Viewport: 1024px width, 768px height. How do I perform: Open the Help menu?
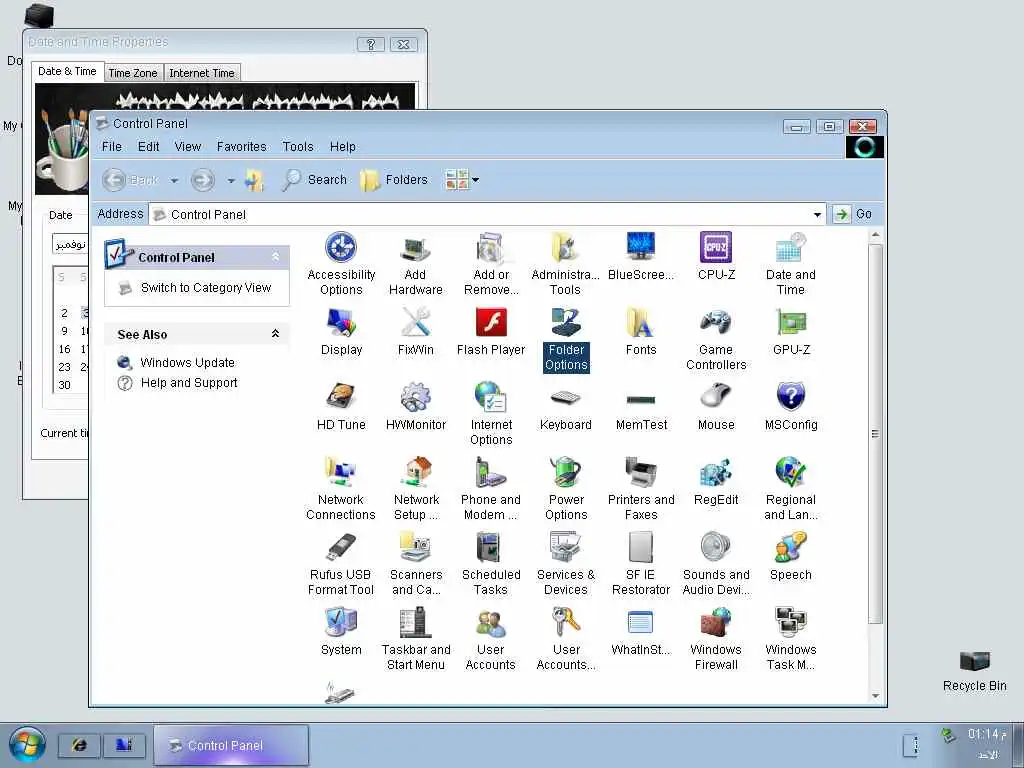(342, 146)
